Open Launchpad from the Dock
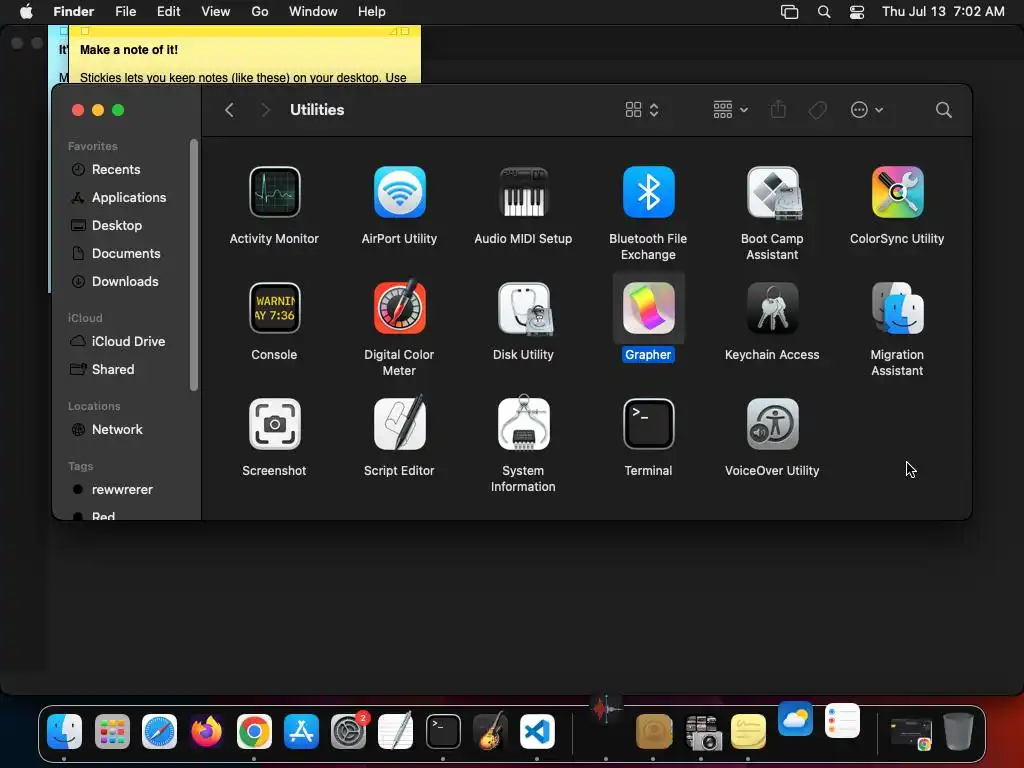The image size is (1024, 768). (112, 731)
